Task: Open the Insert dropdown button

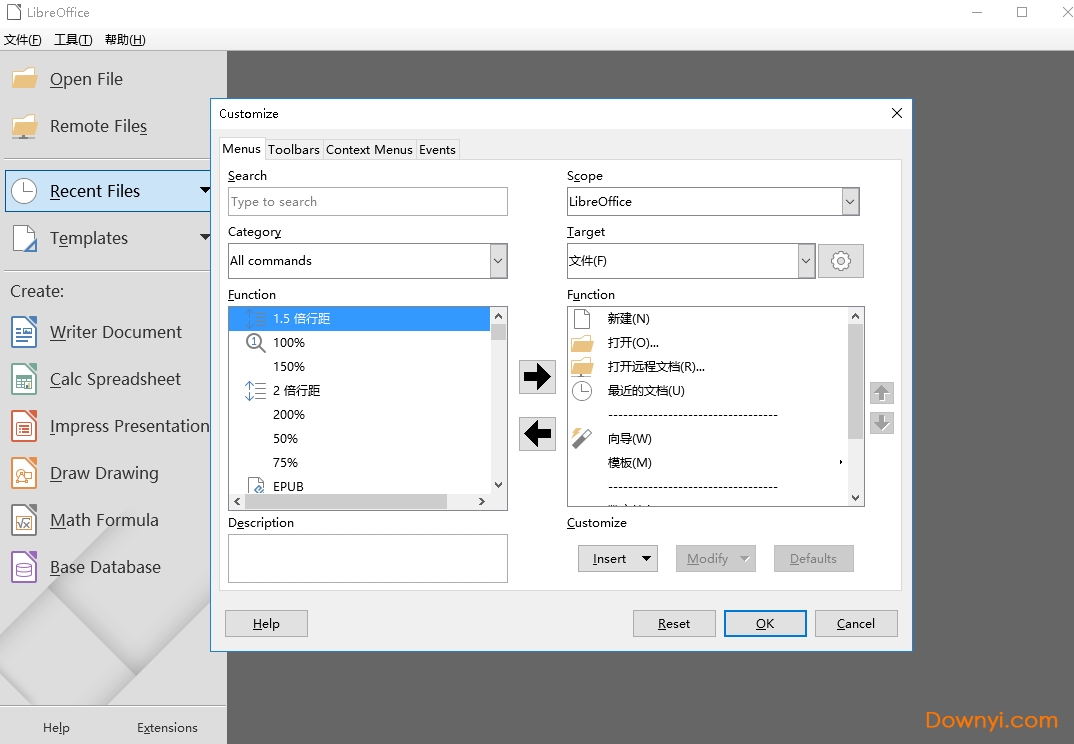Action: [x=617, y=559]
